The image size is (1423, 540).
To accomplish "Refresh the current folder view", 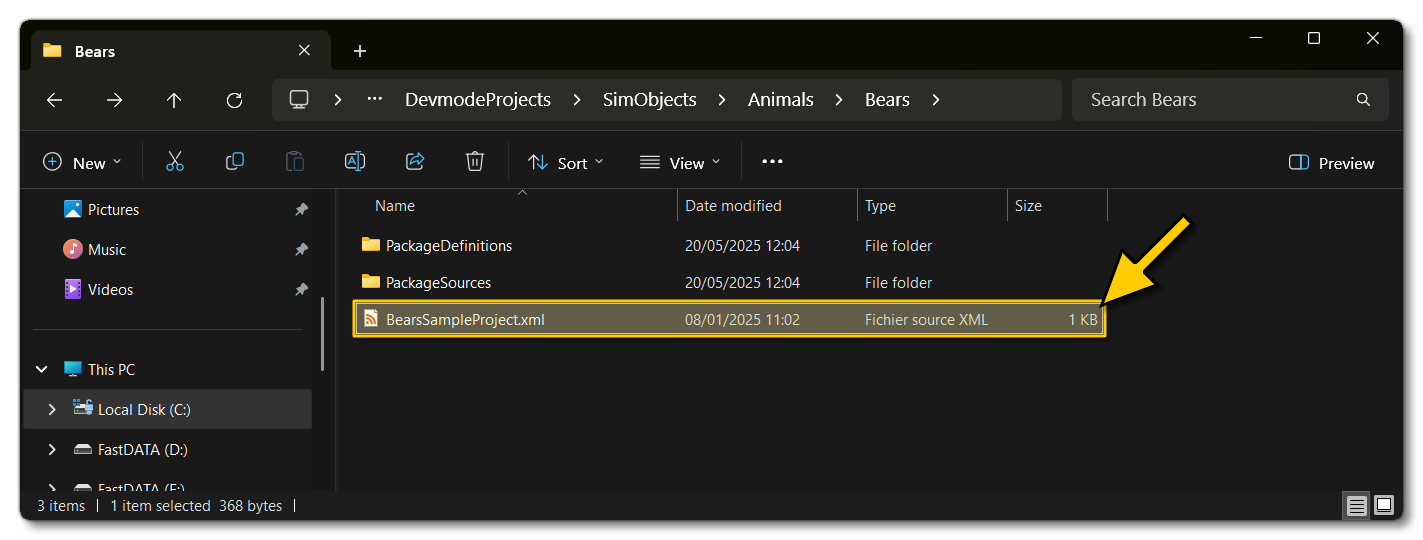I will tap(234, 100).
